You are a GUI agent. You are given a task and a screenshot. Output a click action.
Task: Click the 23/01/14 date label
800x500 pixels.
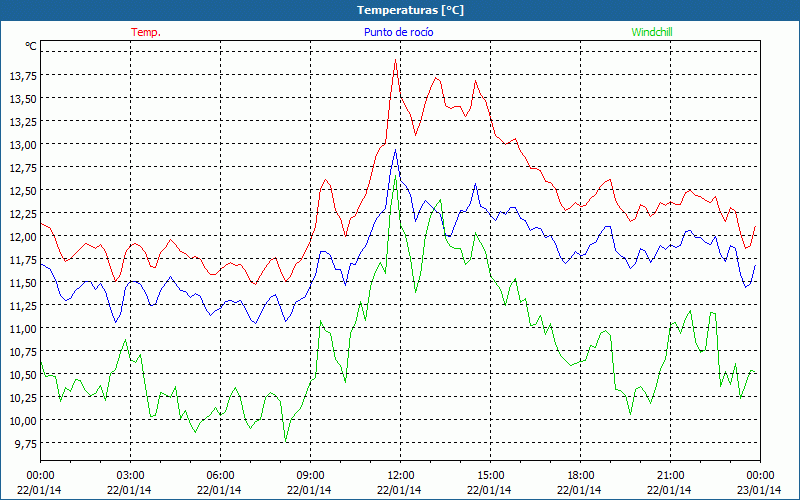click(760, 490)
